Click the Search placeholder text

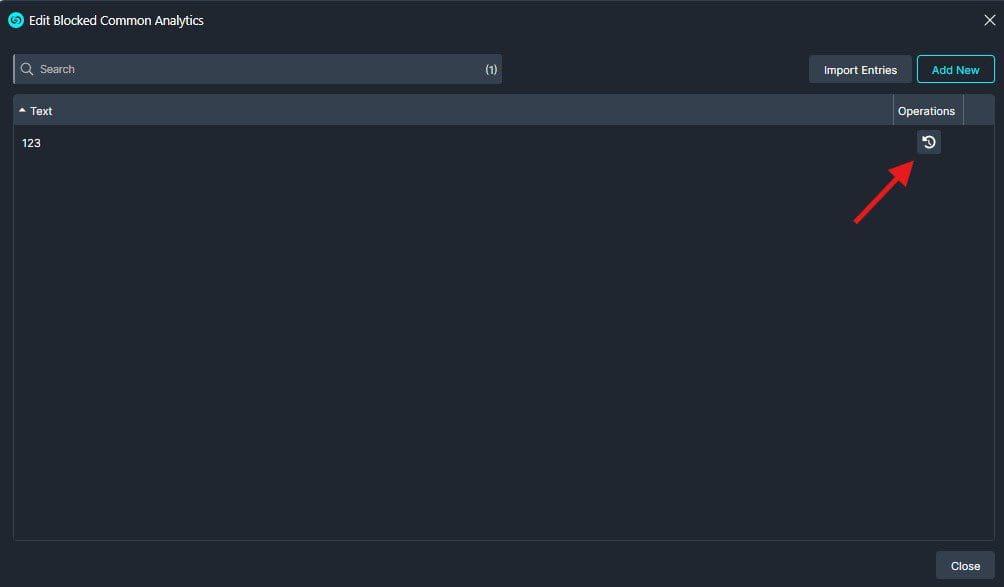point(57,69)
